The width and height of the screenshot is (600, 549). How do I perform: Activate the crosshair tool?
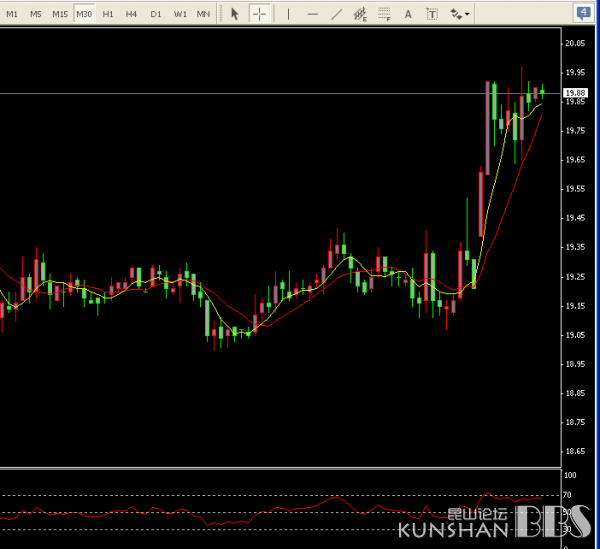(259, 14)
